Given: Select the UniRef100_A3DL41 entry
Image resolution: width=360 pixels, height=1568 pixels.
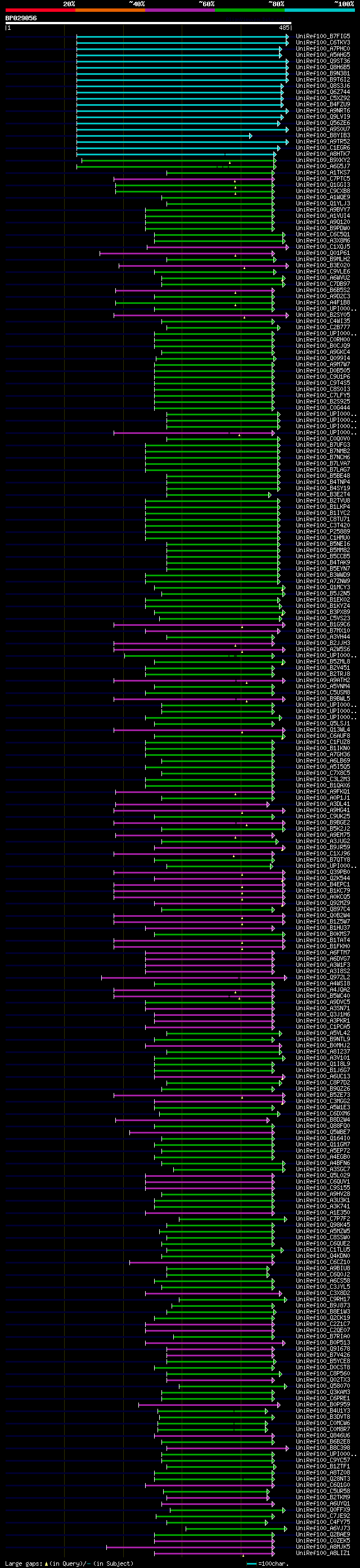Looking at the screenshot, I should tap(323, 804).
